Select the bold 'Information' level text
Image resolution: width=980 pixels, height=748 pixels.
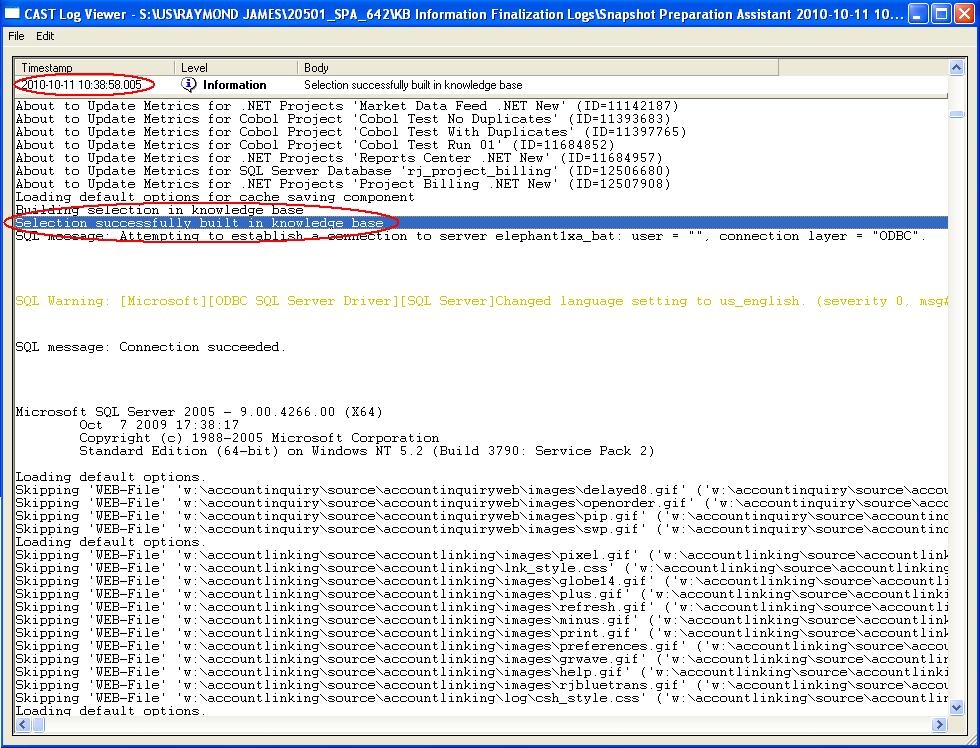(x=234, y=84)
